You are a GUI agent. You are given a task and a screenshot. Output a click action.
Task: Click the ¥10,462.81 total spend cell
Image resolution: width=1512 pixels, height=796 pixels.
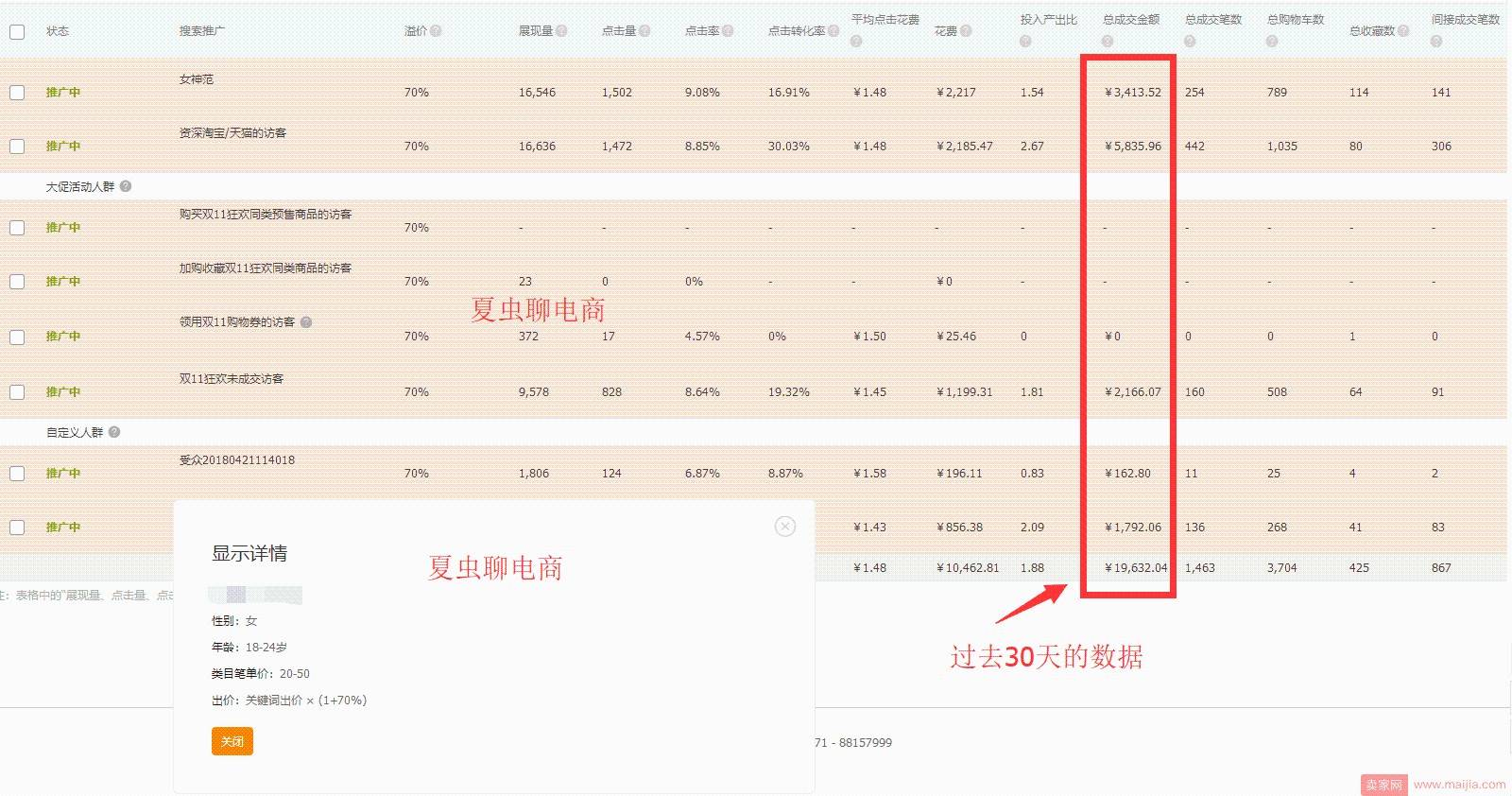click(x=968, y=568)
